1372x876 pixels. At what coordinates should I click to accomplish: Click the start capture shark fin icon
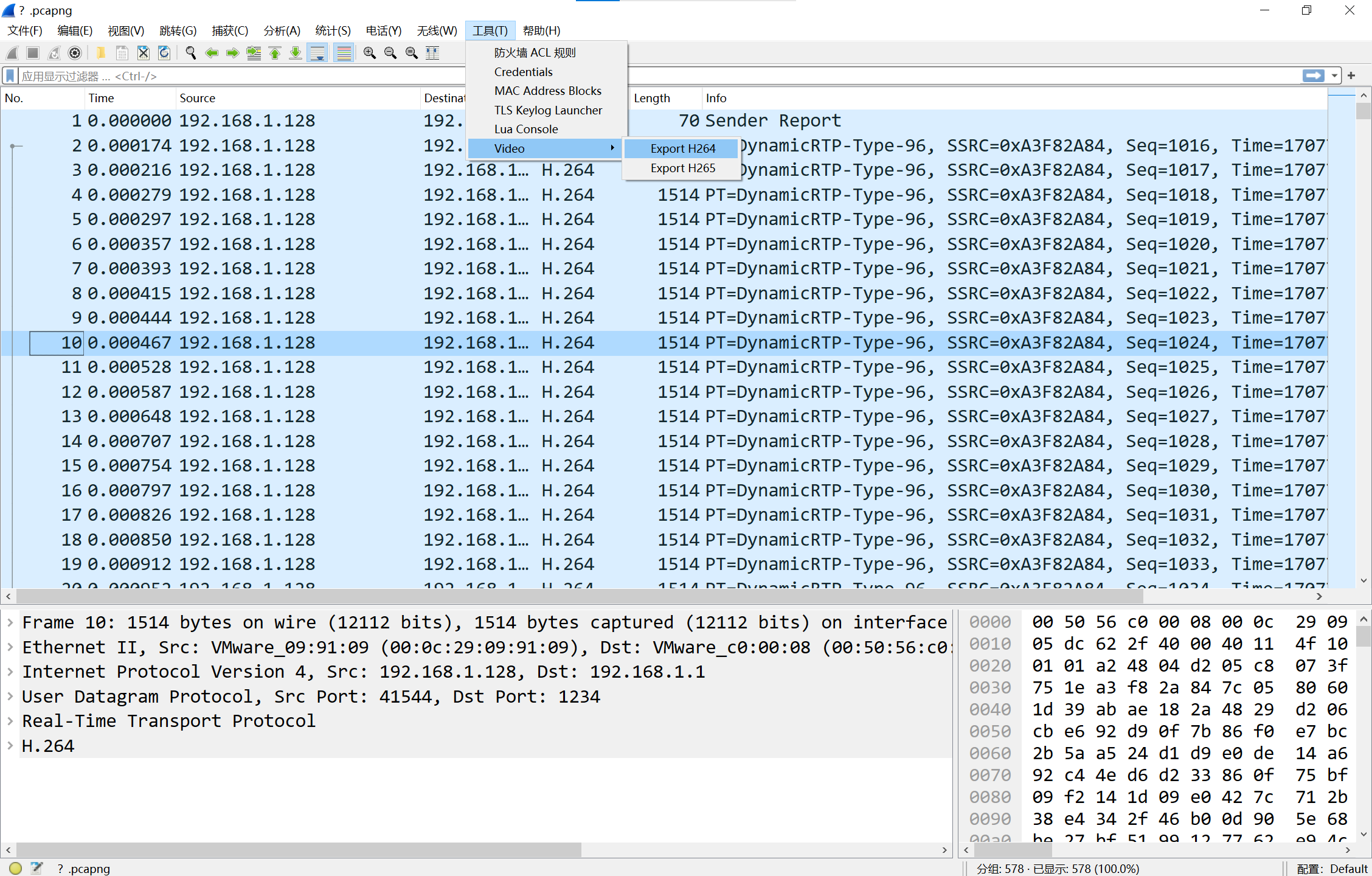(x=12, y=53)
